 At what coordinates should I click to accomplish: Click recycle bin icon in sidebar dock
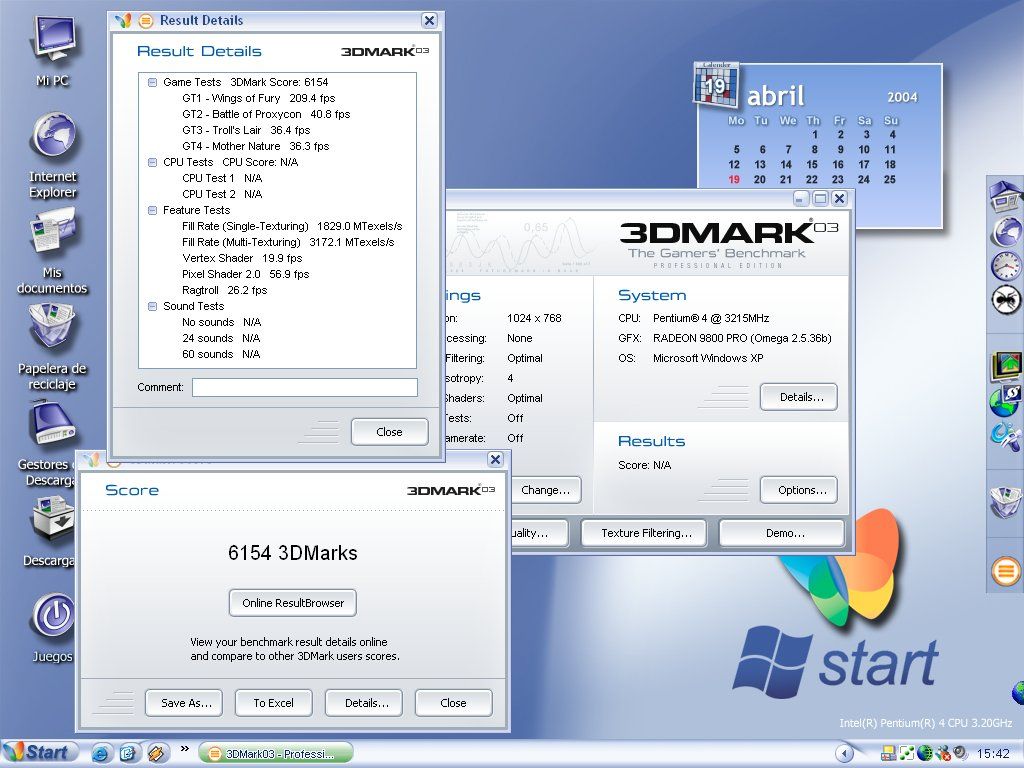(x=1005, y=500)
